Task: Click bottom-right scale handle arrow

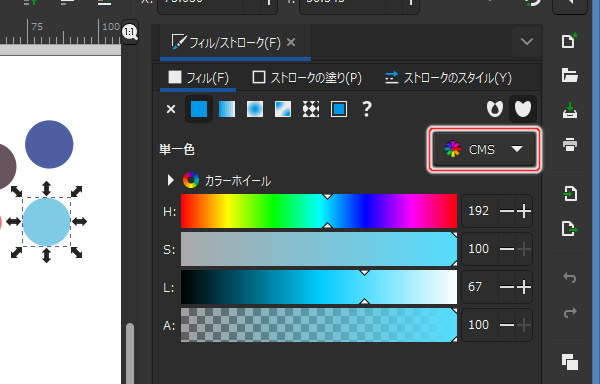Action: coord(77,253)
